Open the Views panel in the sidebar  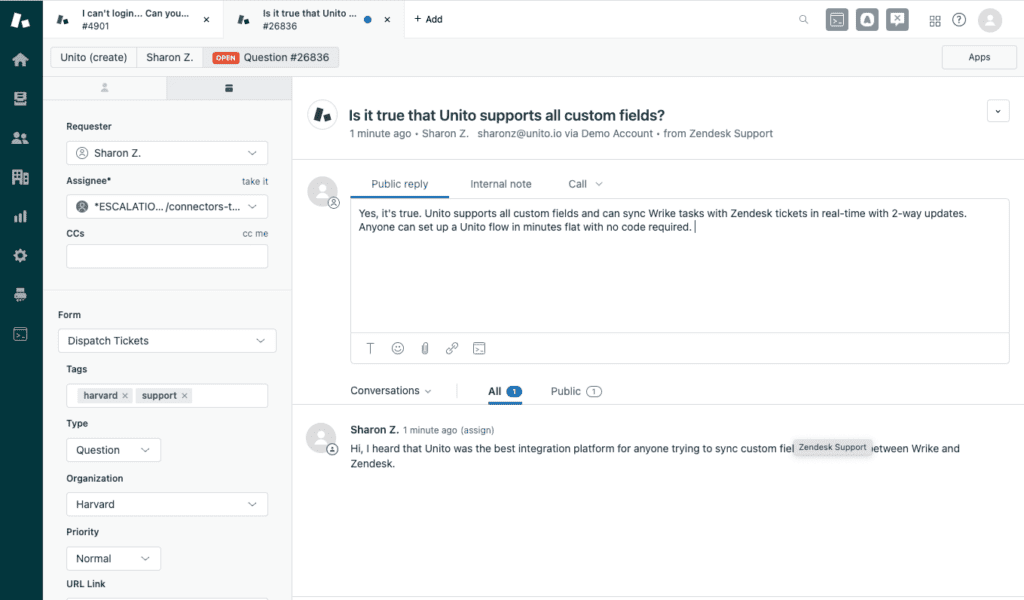pyautogui.click(x=20, y=98)
